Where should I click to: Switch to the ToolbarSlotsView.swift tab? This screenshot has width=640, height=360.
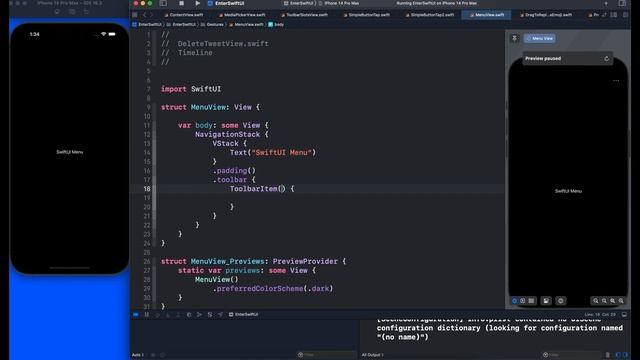click(304, 15)
